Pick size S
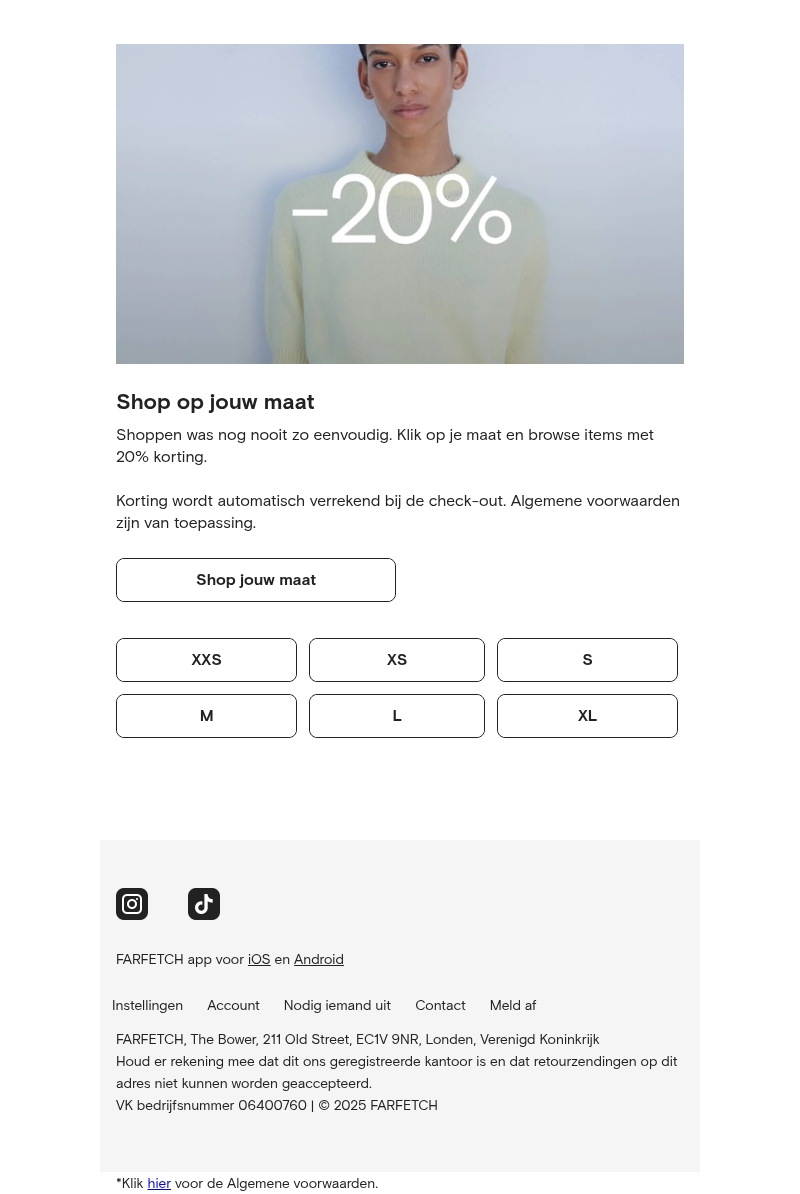The height and width of the screenshot is (1194, 800). 587,660
